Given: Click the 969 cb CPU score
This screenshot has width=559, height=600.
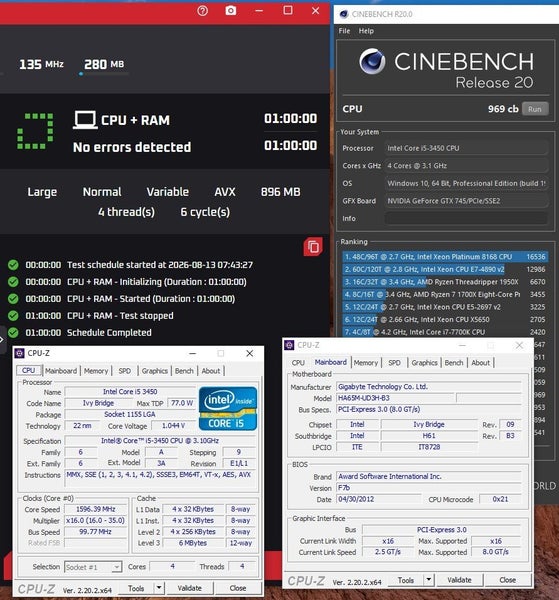Looking at the screenshot, I should [503, 109].
